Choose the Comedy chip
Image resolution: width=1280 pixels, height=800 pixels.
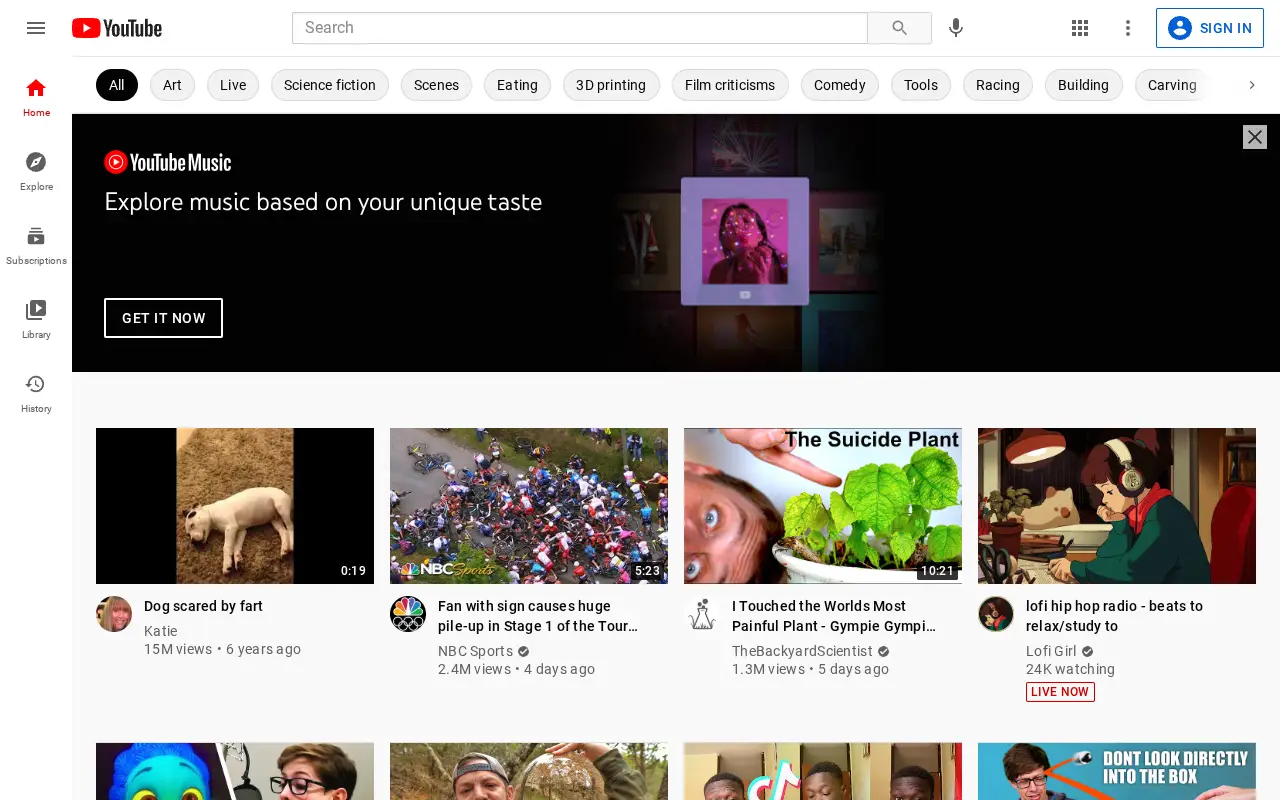[x=840, y=85]
